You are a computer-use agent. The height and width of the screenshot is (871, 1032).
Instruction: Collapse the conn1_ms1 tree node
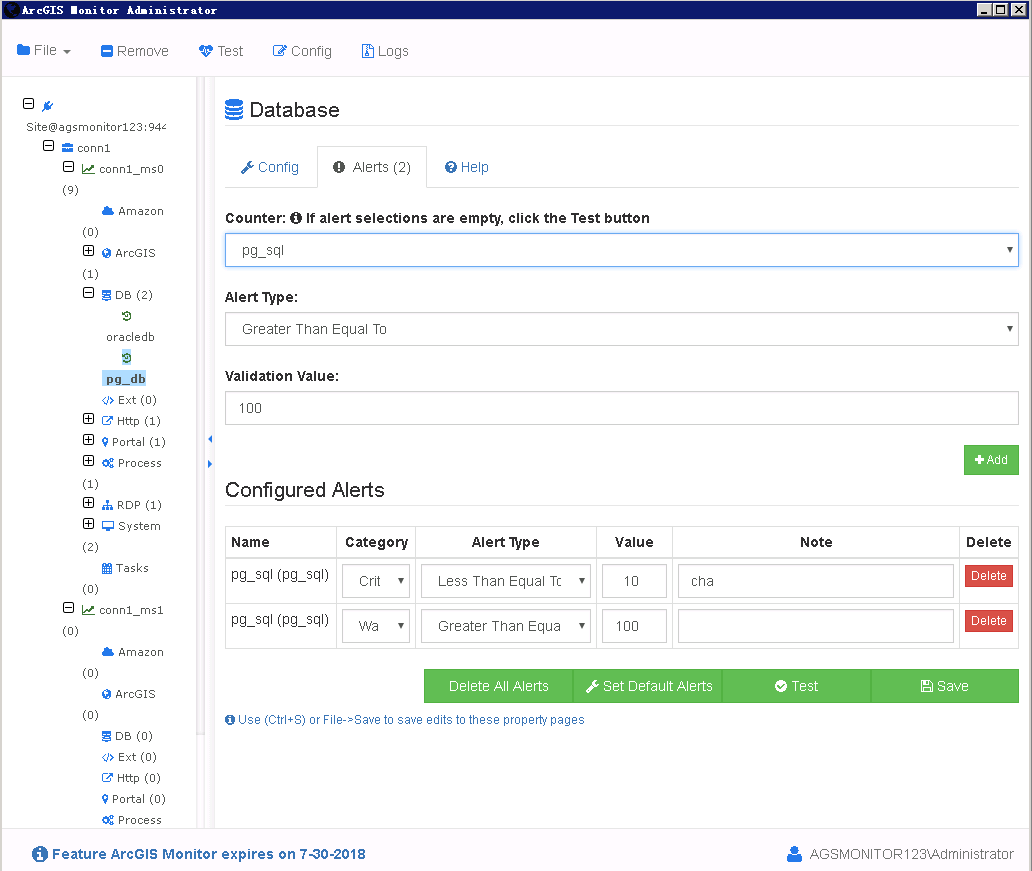click(68, 608)
